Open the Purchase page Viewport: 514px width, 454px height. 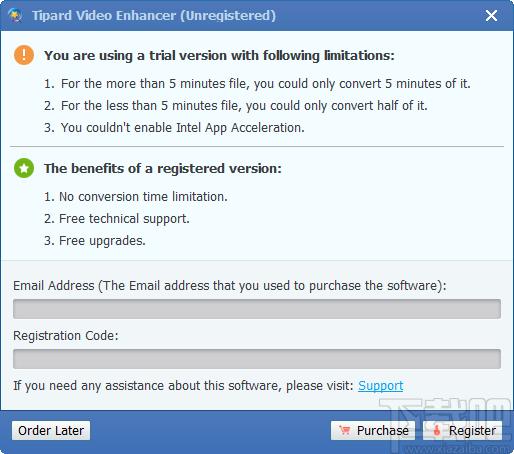point(373,430)
